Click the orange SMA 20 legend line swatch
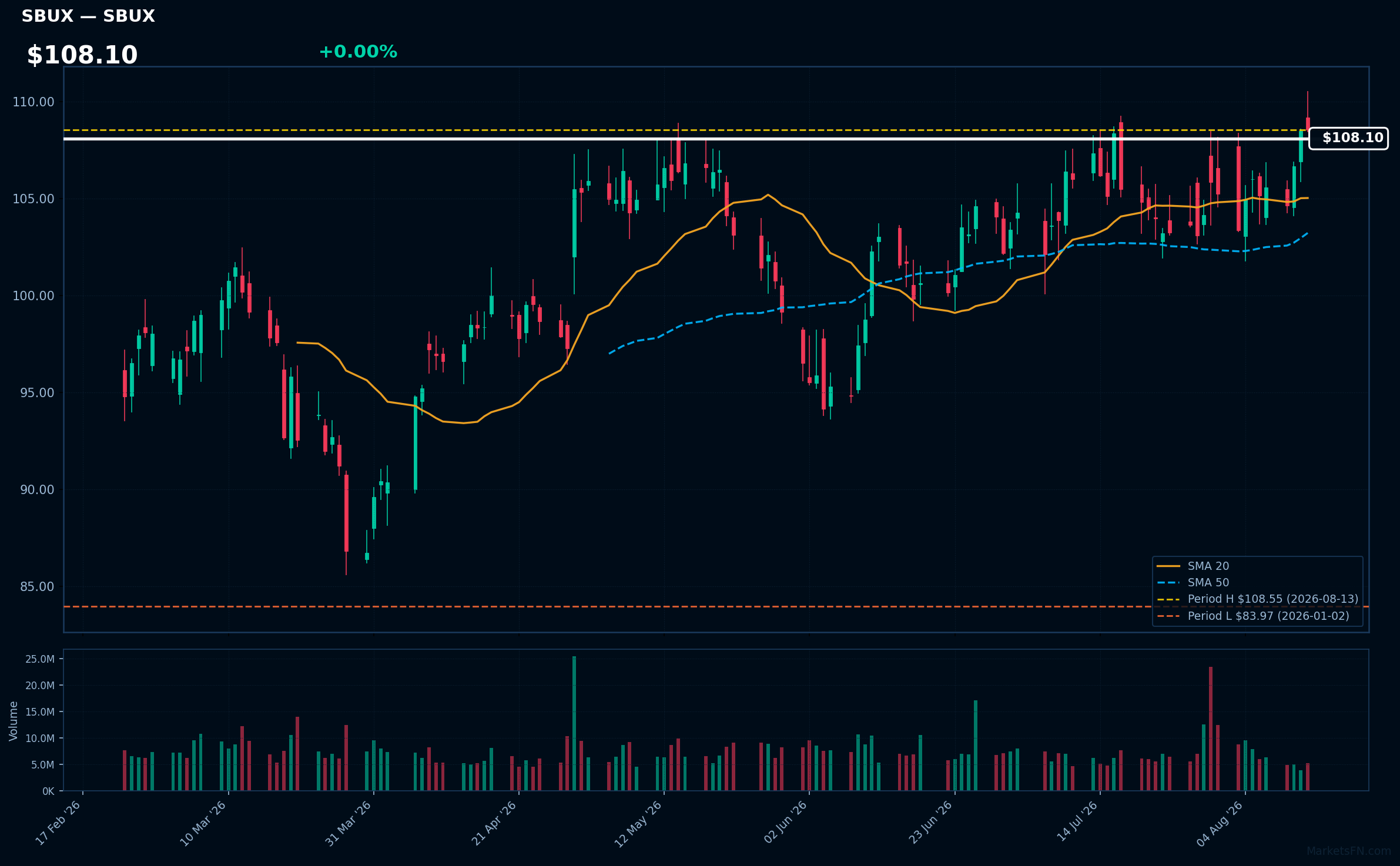Image resolution: width=1400 pixels, height=866 pixels. pos(1168,566)
